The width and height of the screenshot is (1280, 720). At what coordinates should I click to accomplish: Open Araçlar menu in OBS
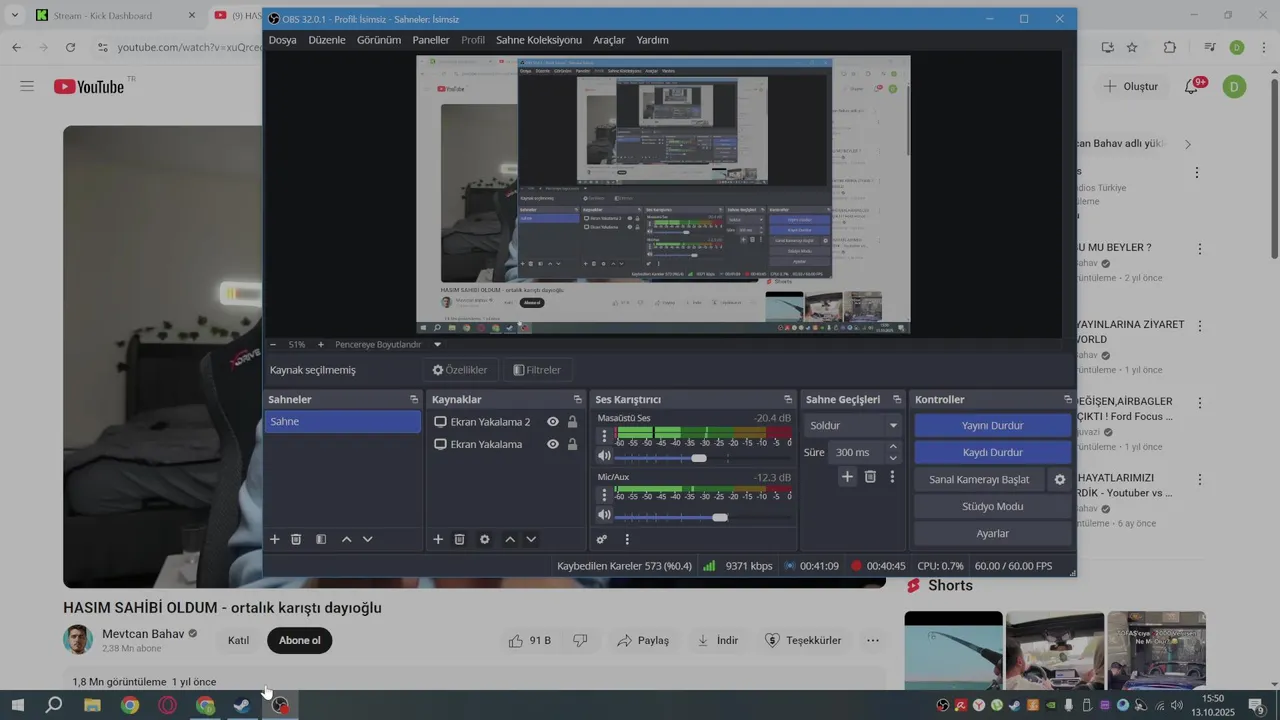point(609,40)
